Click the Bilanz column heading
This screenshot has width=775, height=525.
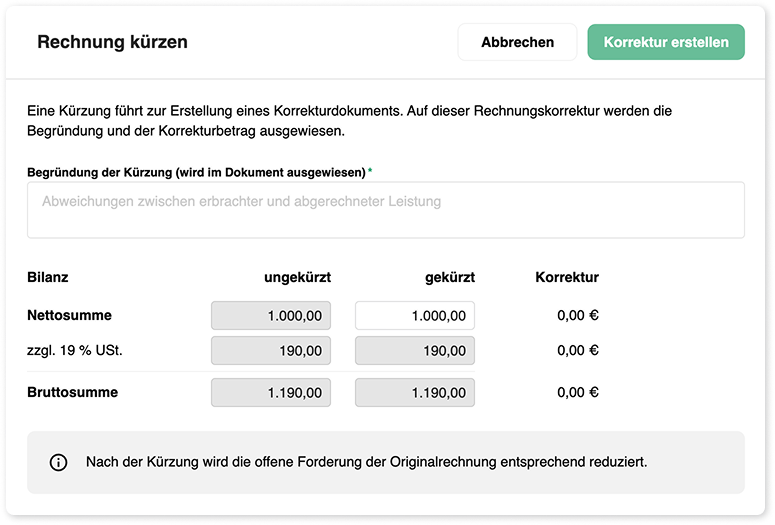click(x=47, y=277)
